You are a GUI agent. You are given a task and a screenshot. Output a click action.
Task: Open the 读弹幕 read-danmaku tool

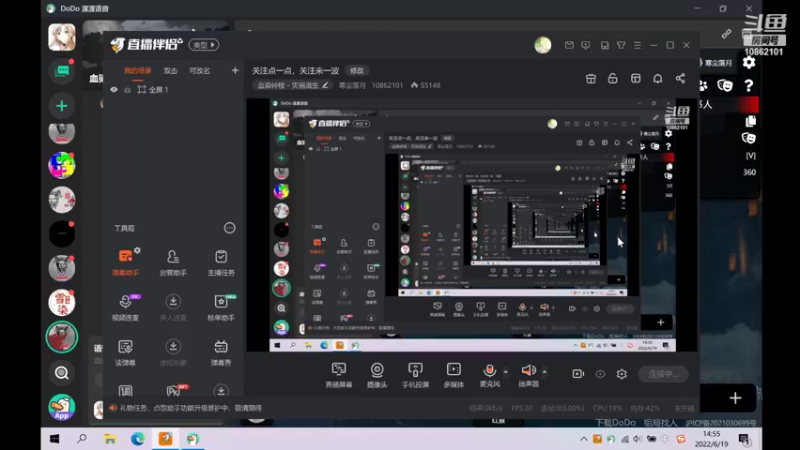point(125,352)
